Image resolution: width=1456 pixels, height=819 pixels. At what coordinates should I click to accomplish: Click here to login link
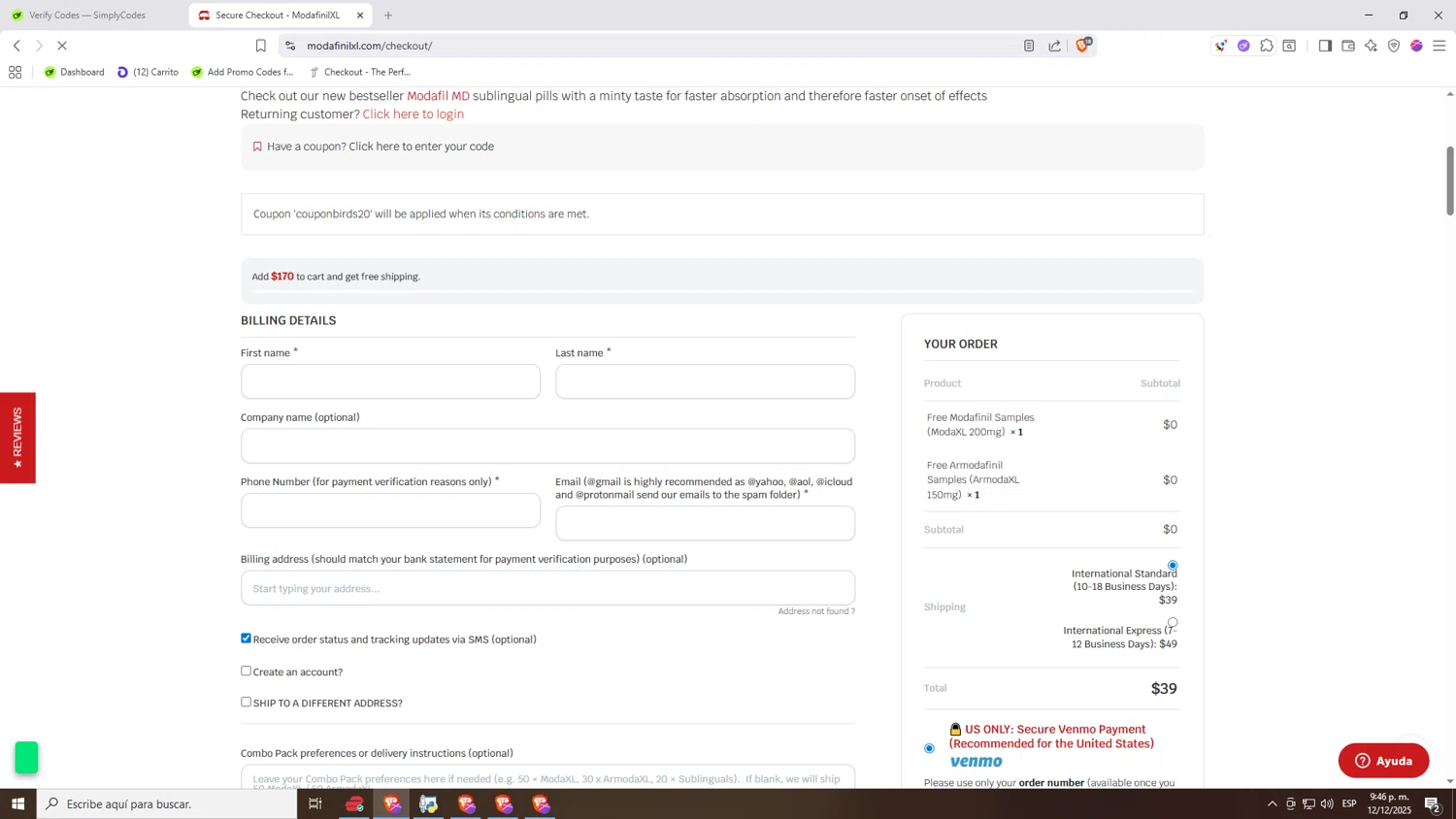click(x=414, y=115)
